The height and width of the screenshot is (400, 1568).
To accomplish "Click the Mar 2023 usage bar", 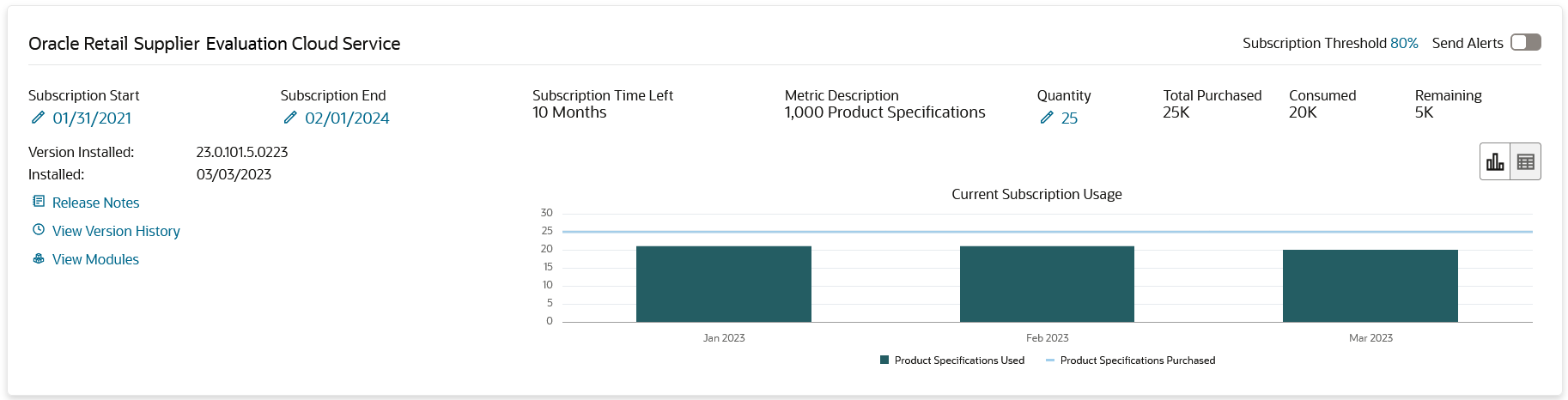I will pos(1370,286).
